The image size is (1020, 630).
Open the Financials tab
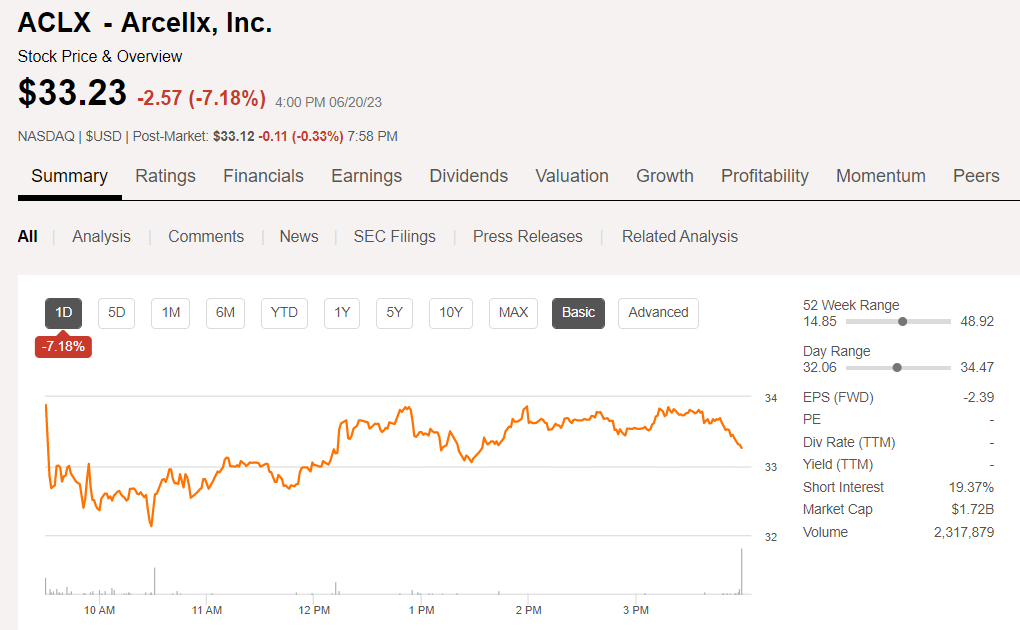tap(263, 176)
